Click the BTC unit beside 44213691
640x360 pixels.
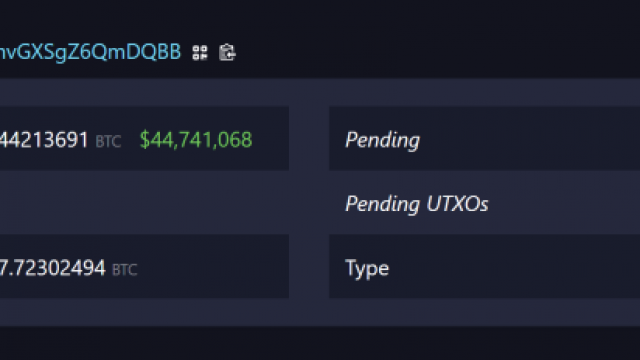click(x=108, y=142)
